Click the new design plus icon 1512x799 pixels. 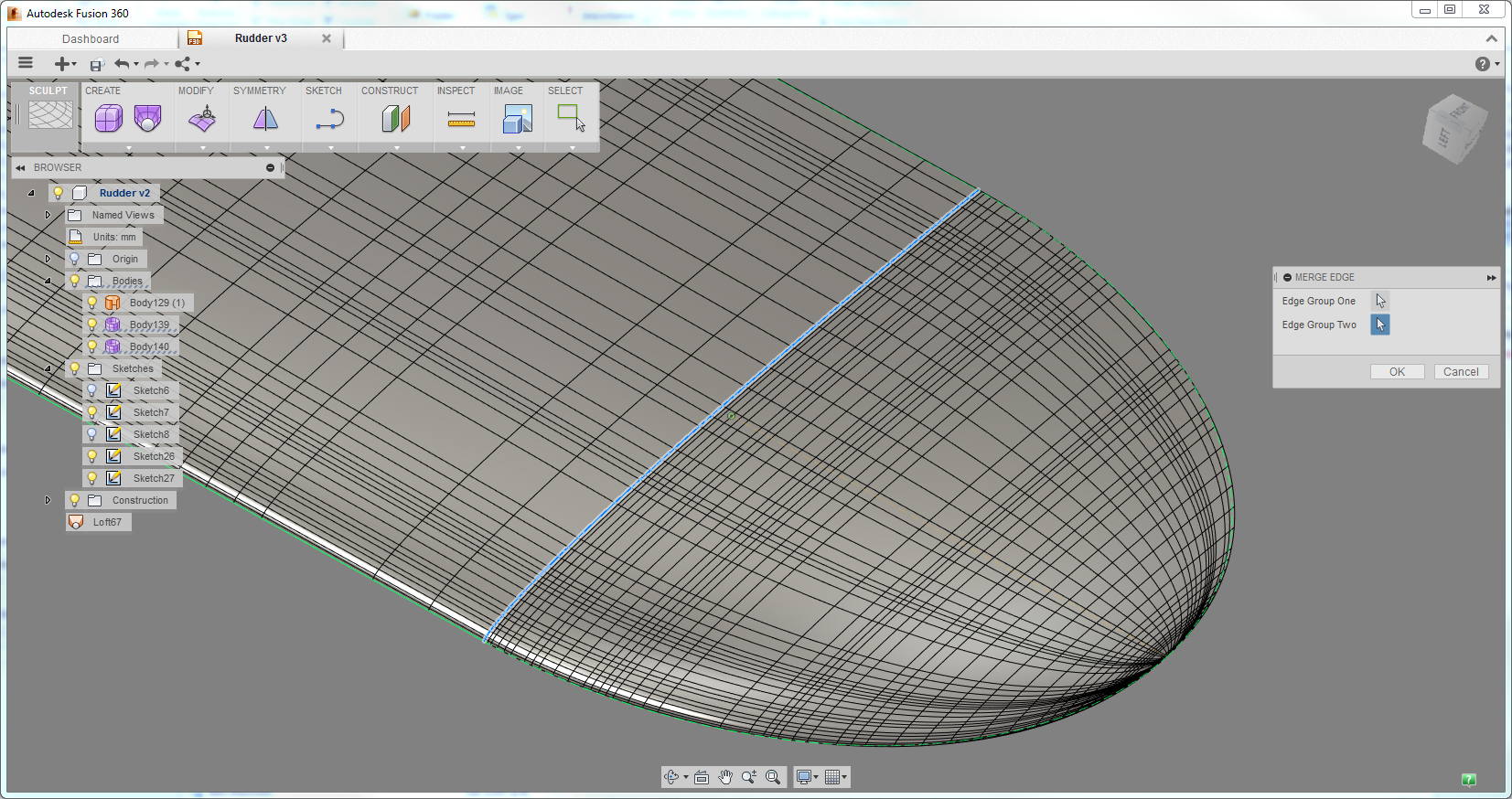(61, 64)
